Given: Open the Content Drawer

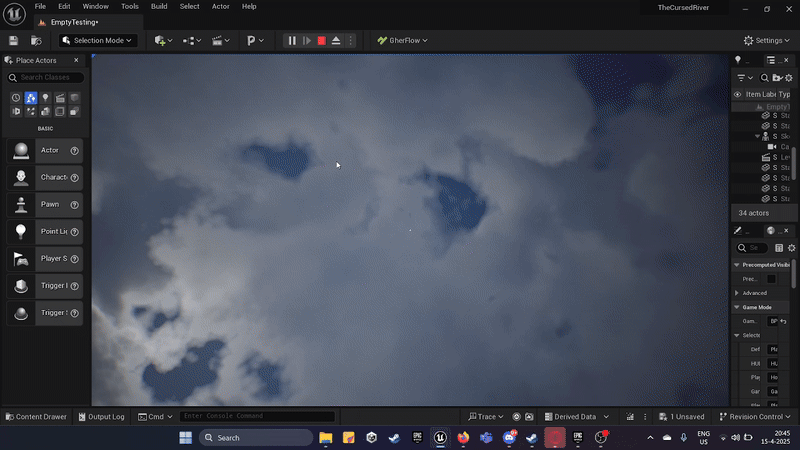Looking at the screenshot, I should [36, 416].
